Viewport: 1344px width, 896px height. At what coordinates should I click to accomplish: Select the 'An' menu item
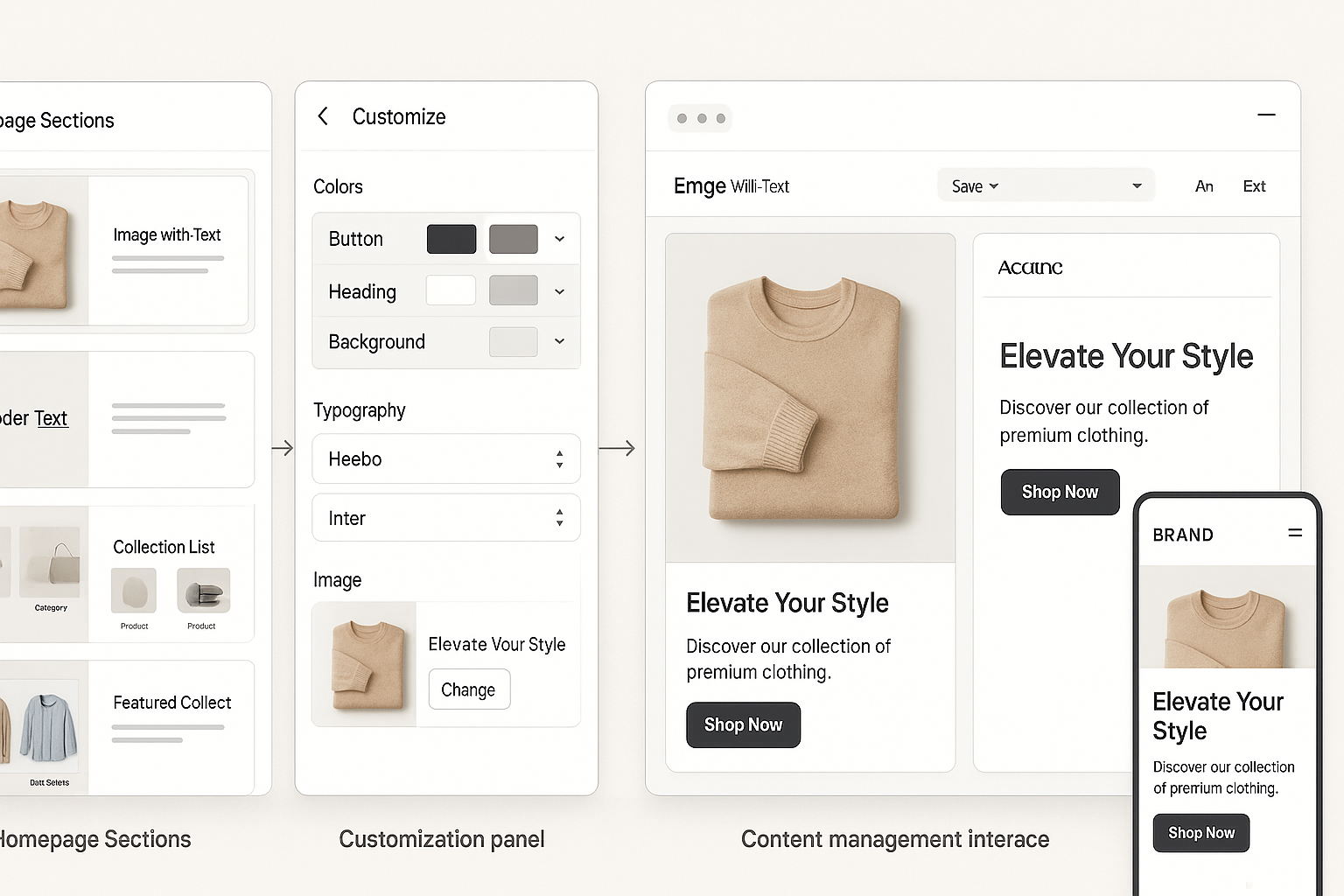pyautogui.click(x=1204, y=185)
